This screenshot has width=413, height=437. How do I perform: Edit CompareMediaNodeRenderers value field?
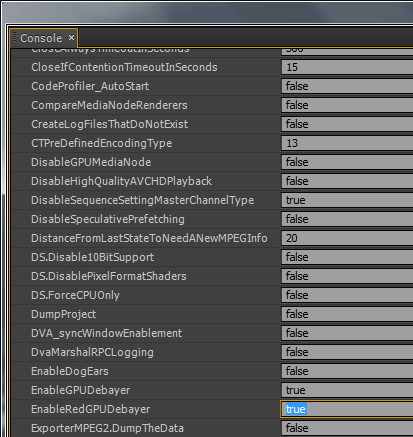(347, 105)
